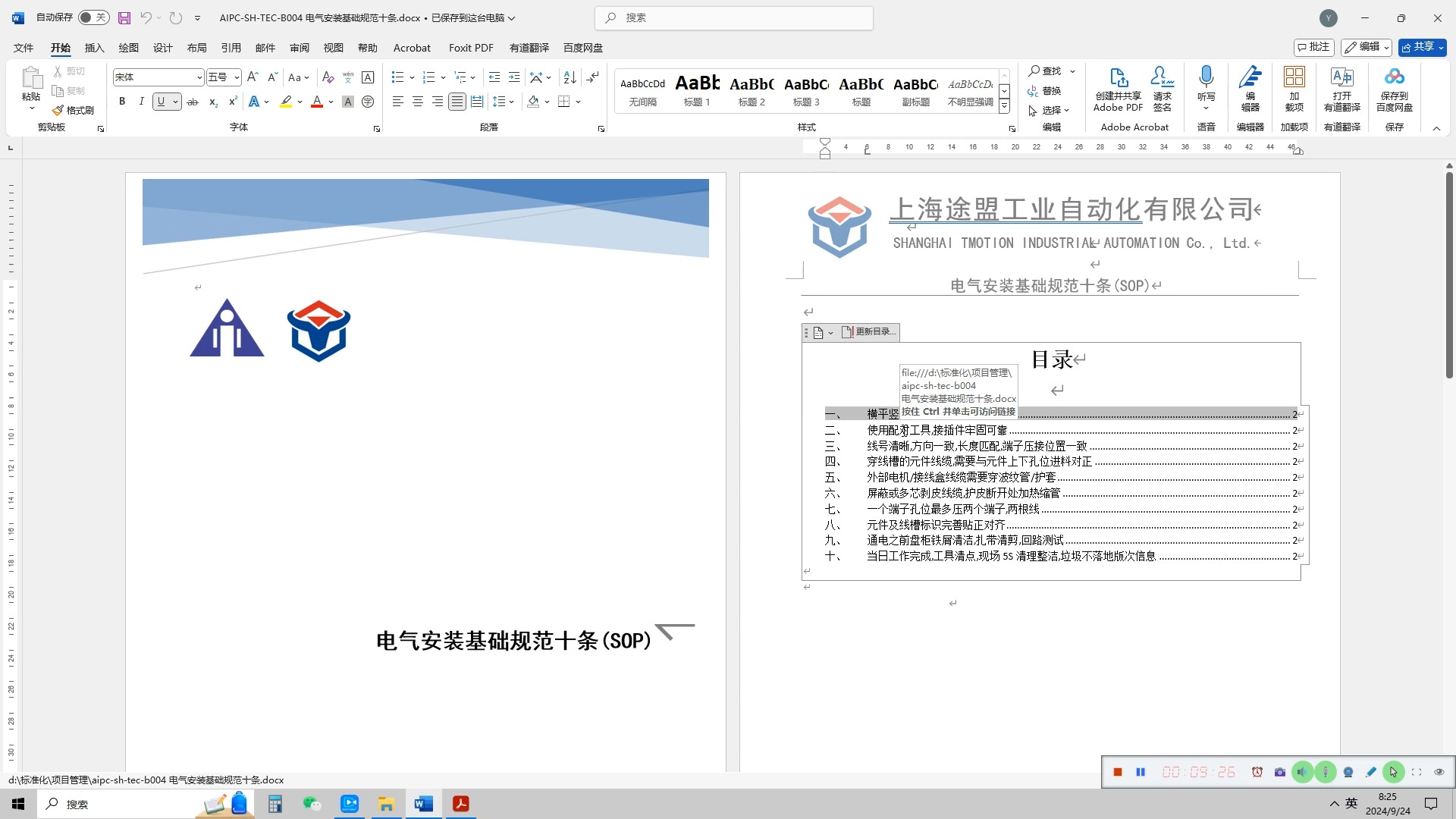
Task: Toggle the AutoSave (自动保存) switch
Action: [x=94, y=17]
